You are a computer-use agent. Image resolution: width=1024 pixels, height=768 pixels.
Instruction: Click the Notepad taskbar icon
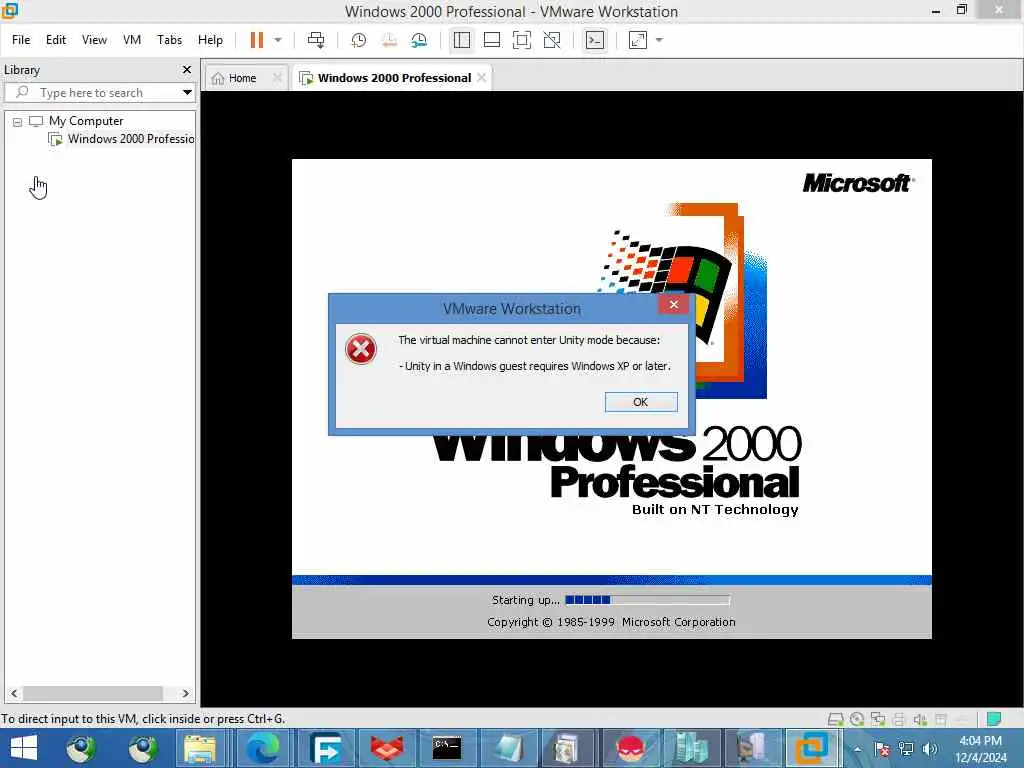(507, 748)
